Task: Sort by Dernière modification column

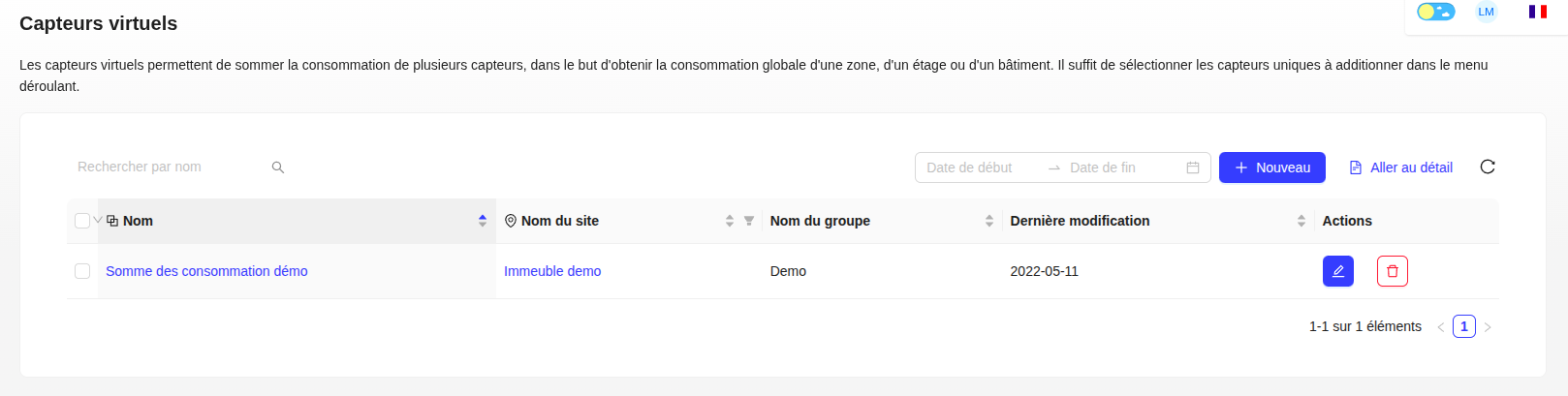Action: pos(1301,221)
